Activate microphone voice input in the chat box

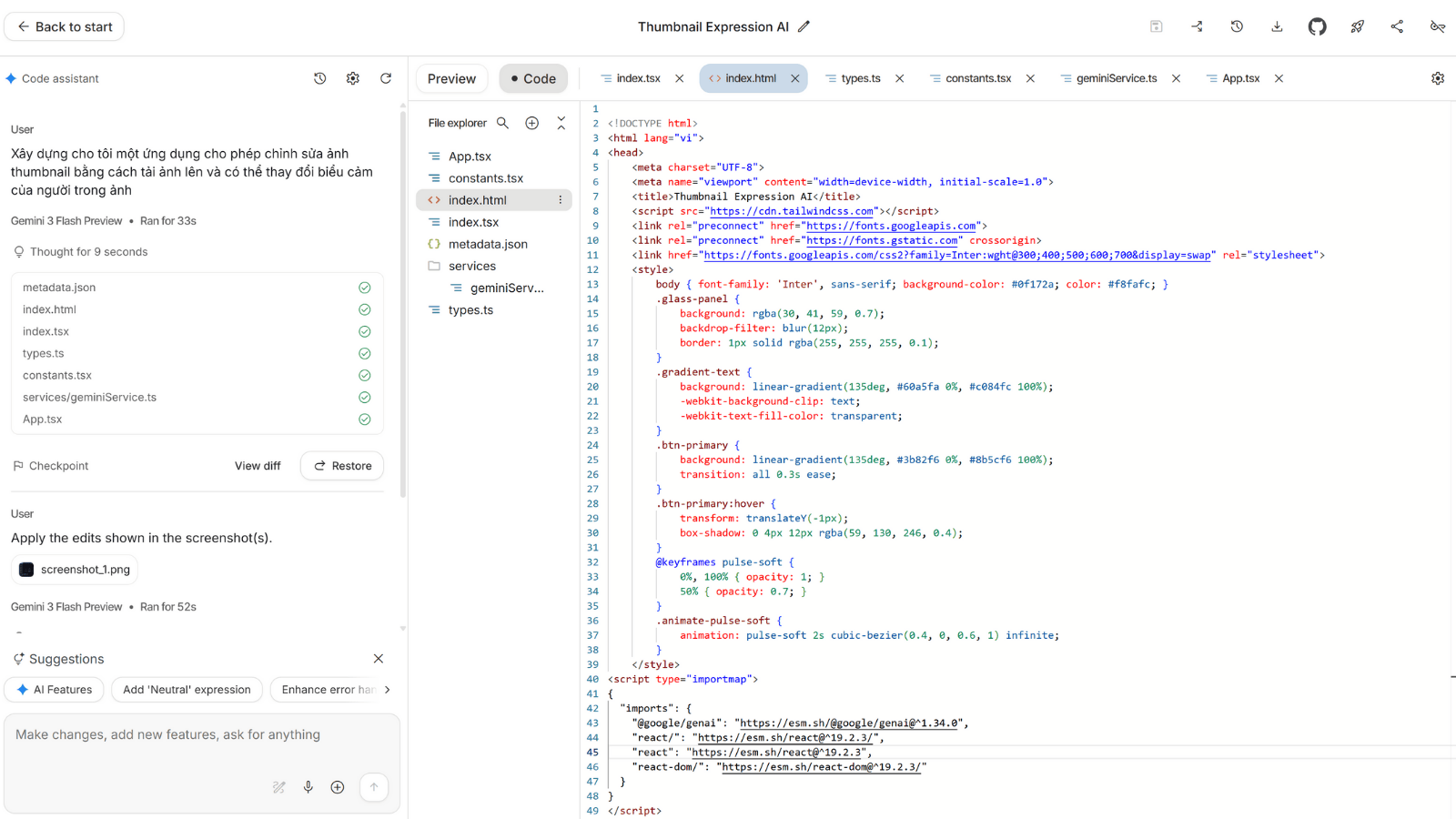tap(308, 787)
